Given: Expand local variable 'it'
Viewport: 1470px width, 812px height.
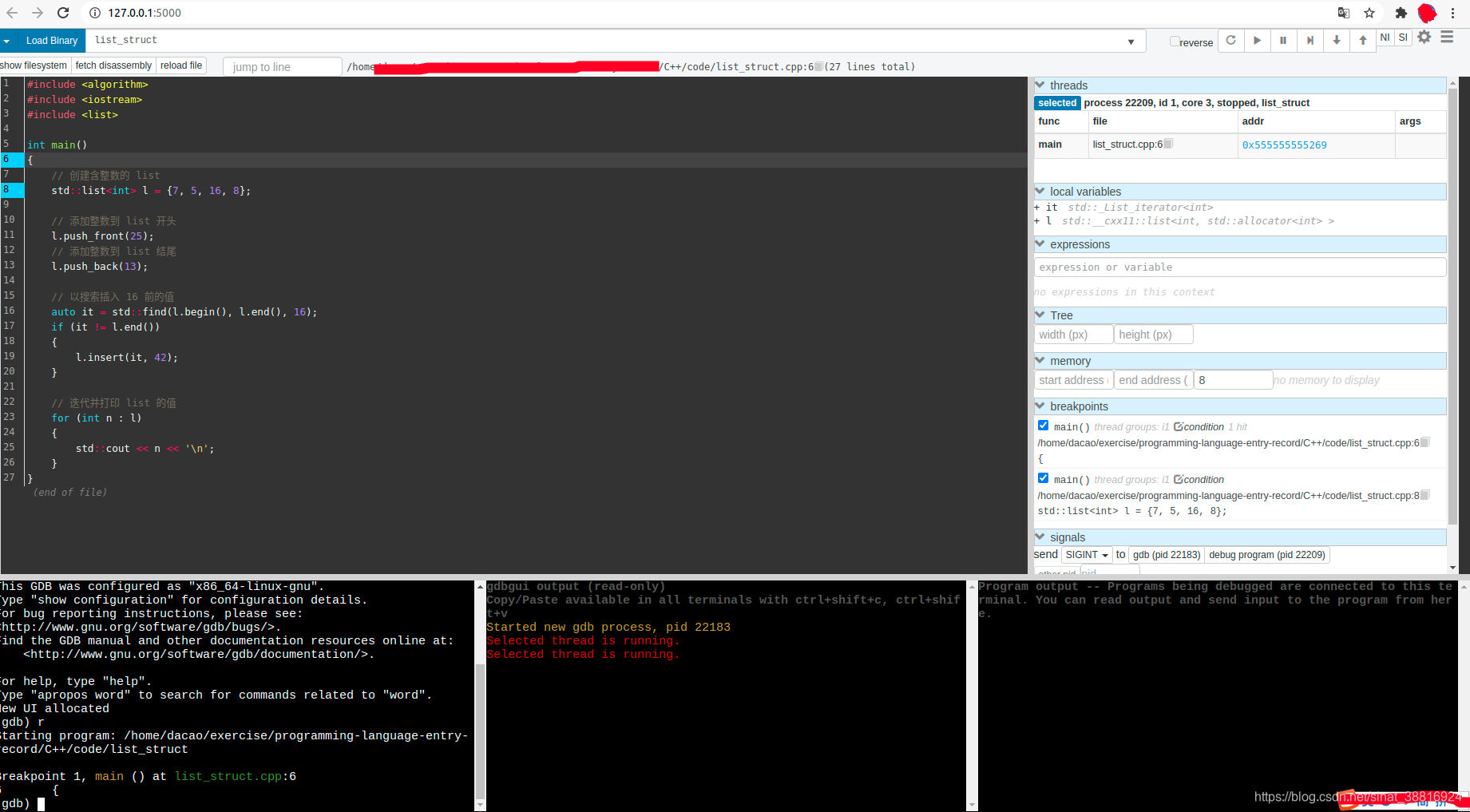Looking at the screenshot, I should (1037, 207).
